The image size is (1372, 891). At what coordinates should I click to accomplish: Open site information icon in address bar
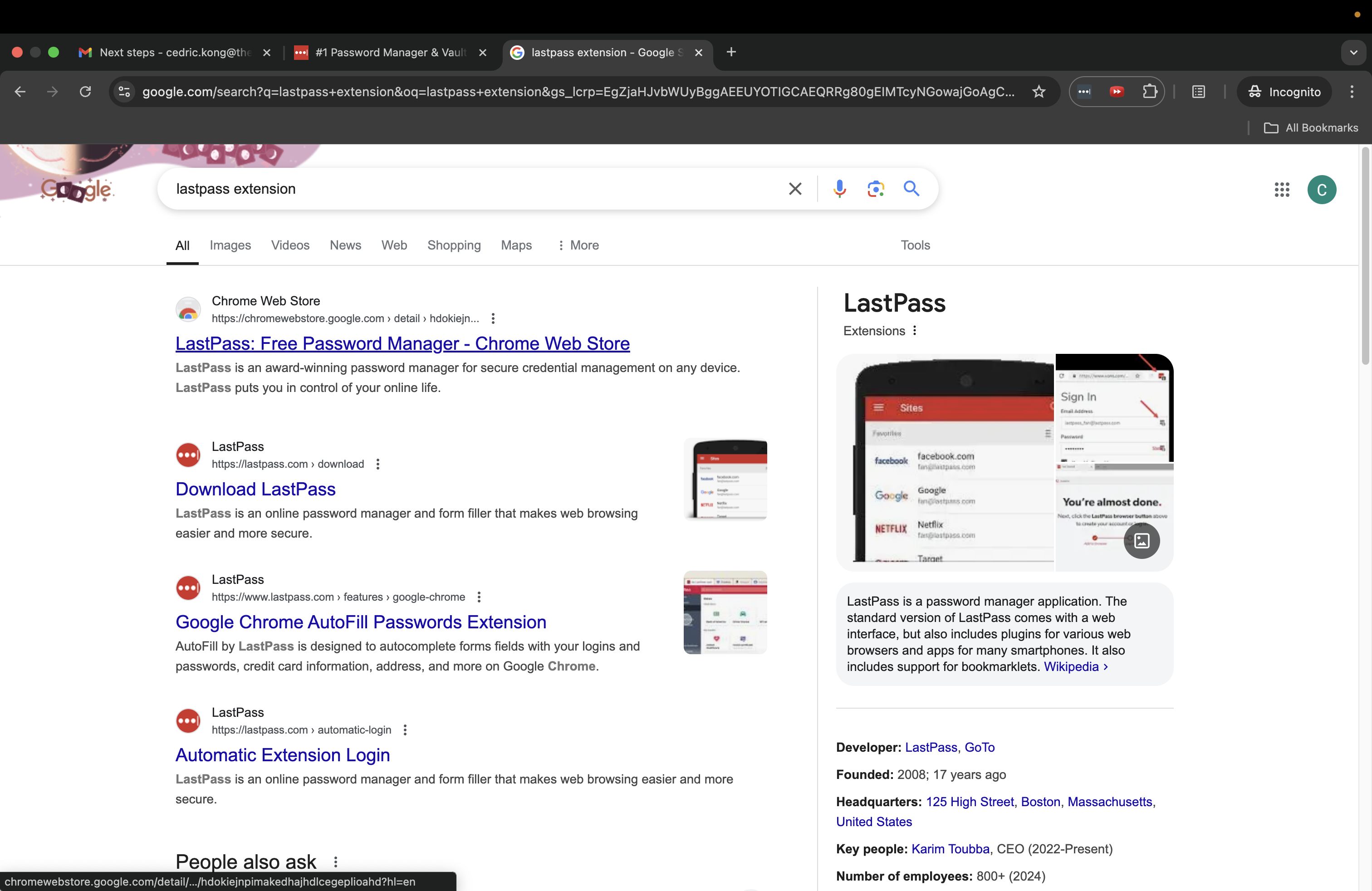pos(124,92)
